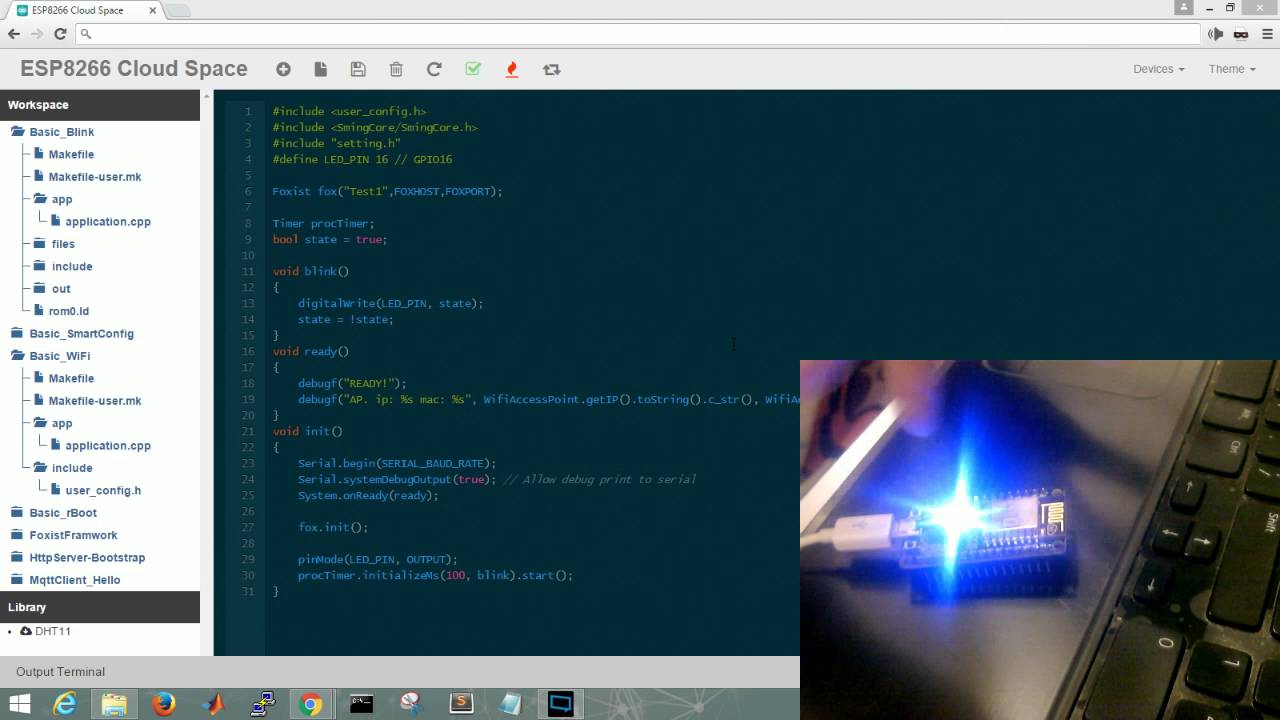This screenshot has width=1280, height=720.
Task: Open Sublime Text from the taskbar
Action: coord(461,704)
